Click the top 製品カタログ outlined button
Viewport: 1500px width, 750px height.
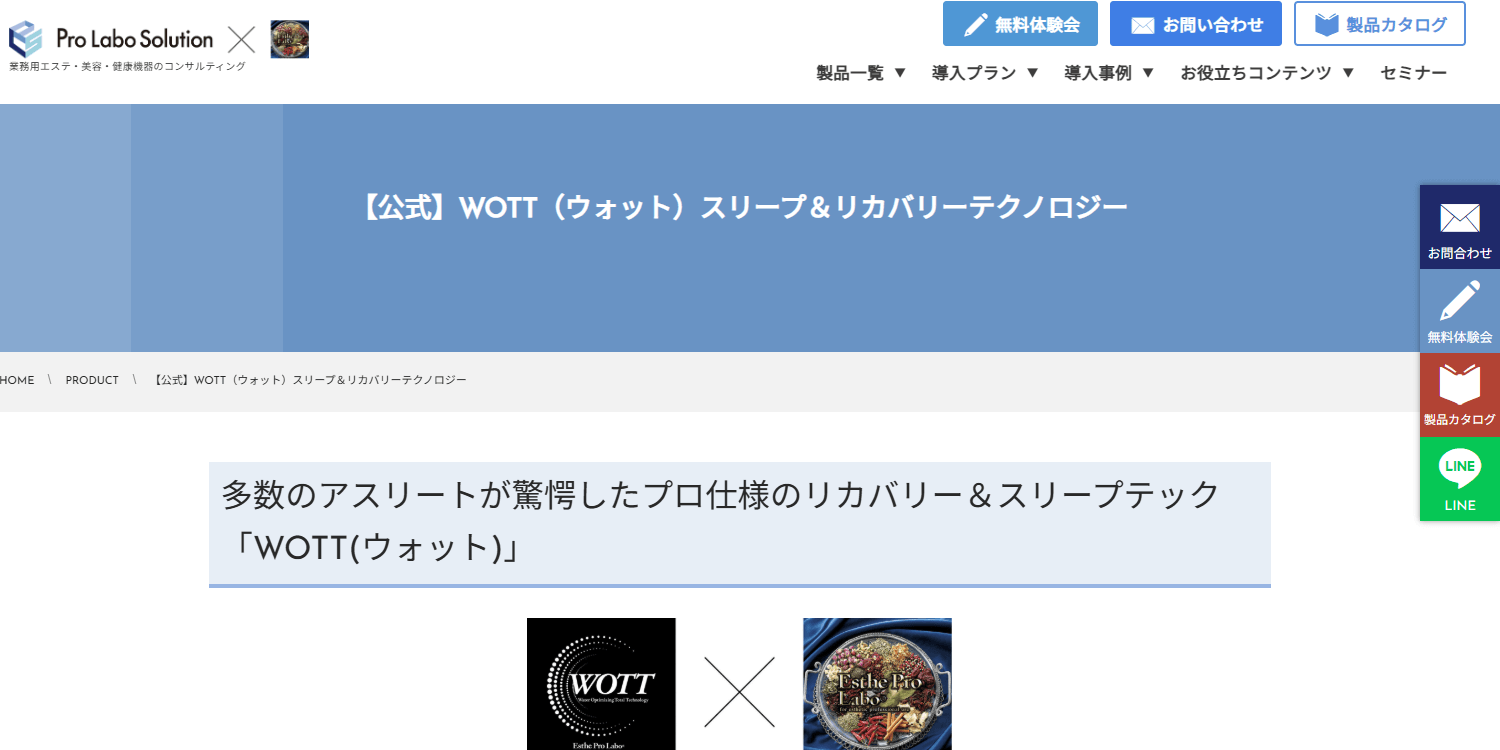coord(1380,24)
